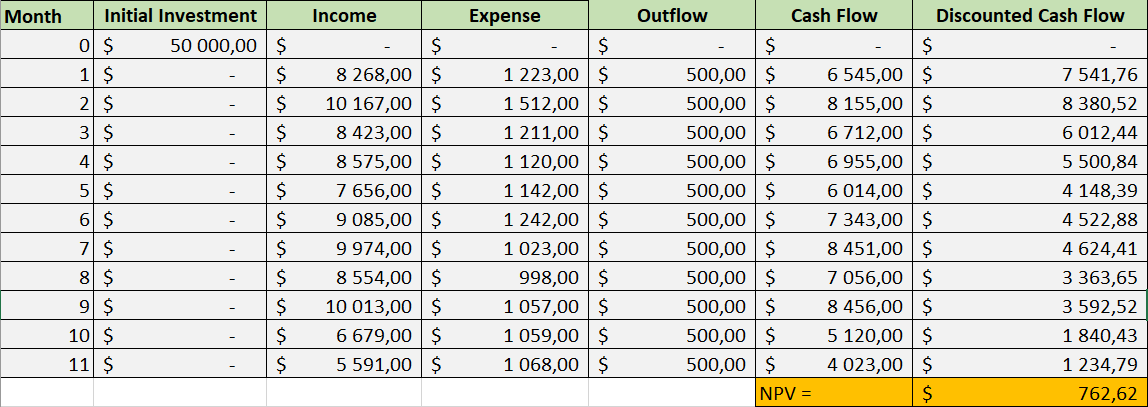Select the month 11 cell

point(47,364)
